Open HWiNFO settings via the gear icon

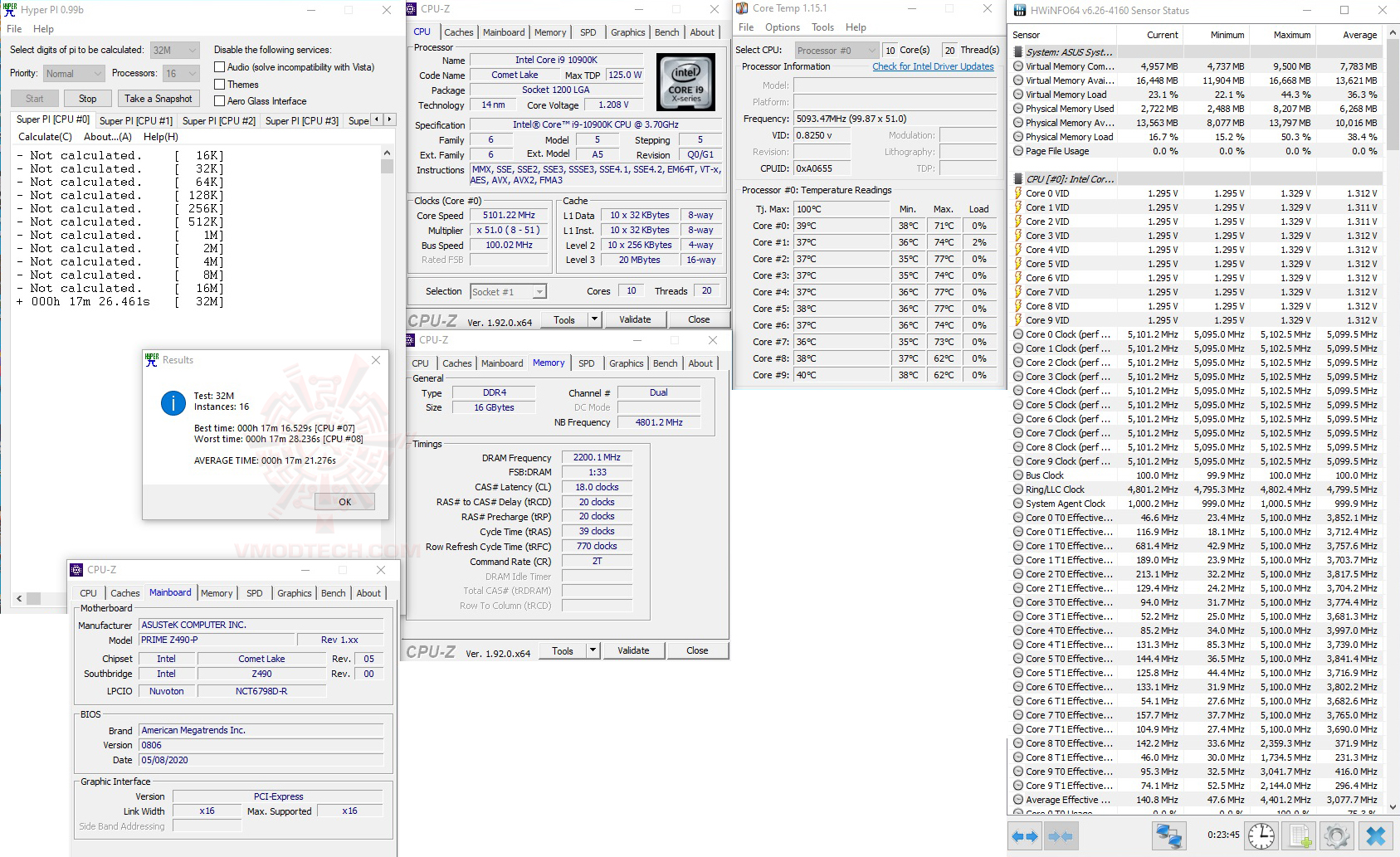(x=1335, y=836)
